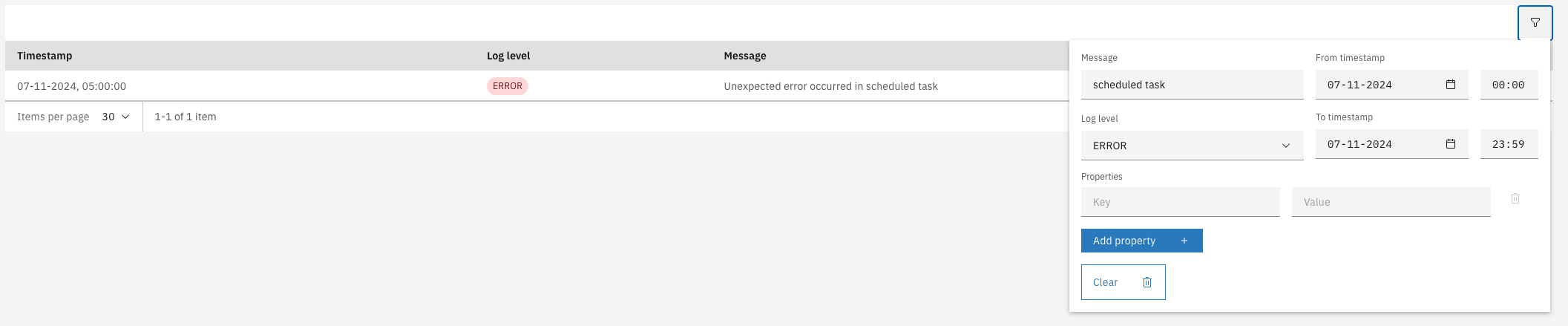The image size is (1568, 326).
Task: Click the property Value input field
Action: pos(1391,202)
